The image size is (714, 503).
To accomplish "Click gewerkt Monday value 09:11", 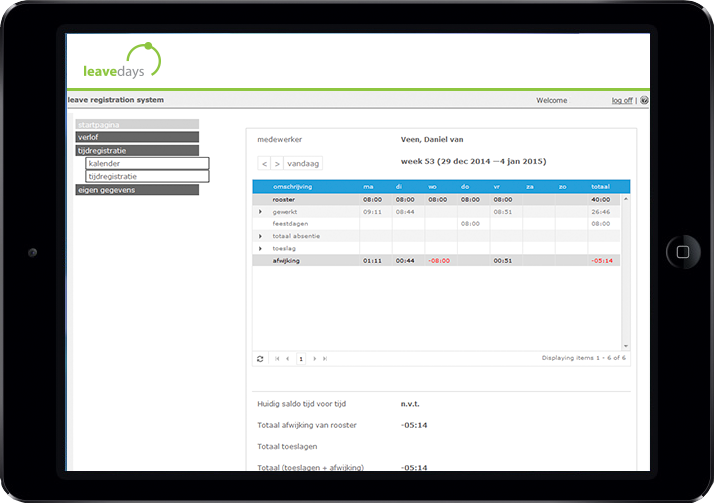I will (x=372, y=212).
